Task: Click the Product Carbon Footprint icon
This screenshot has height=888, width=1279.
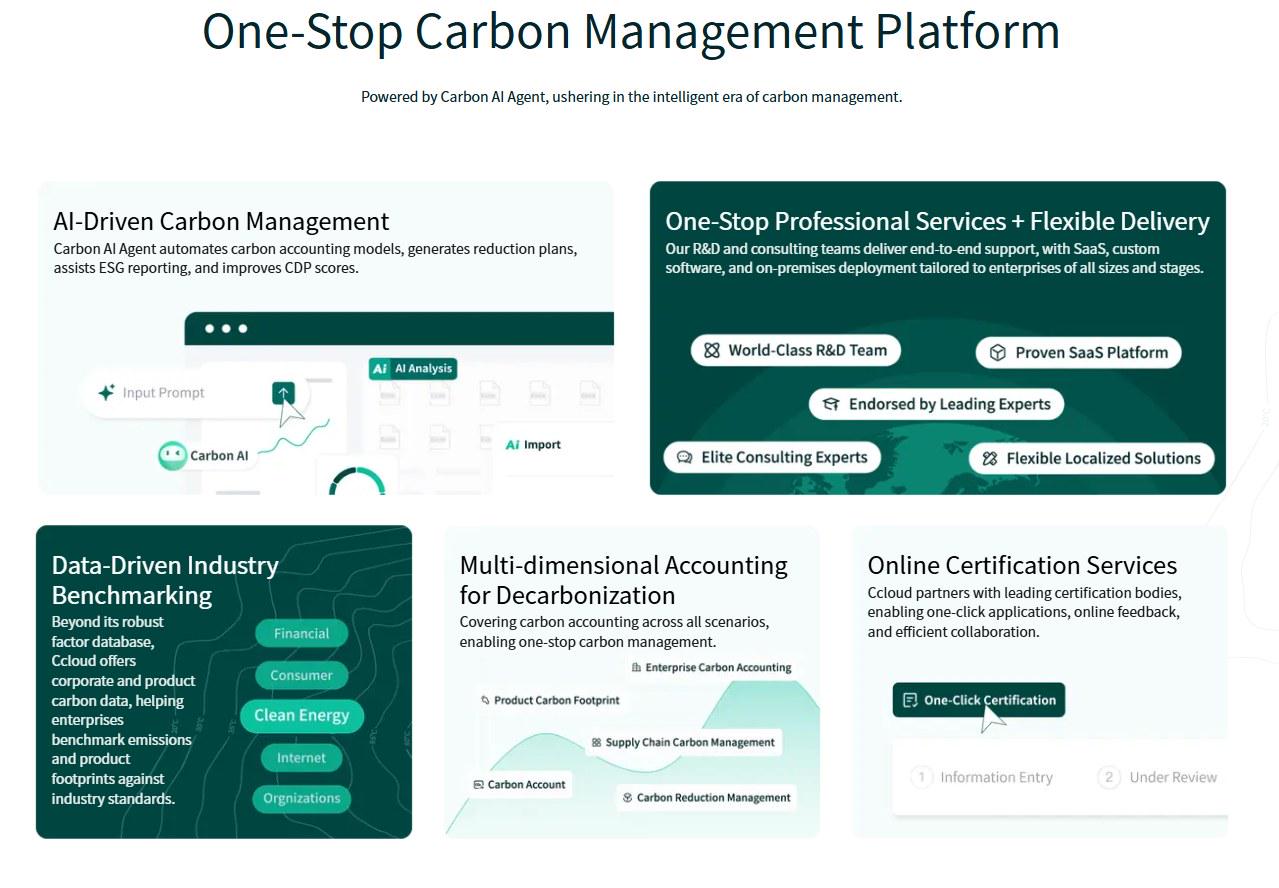Action: 486,700
